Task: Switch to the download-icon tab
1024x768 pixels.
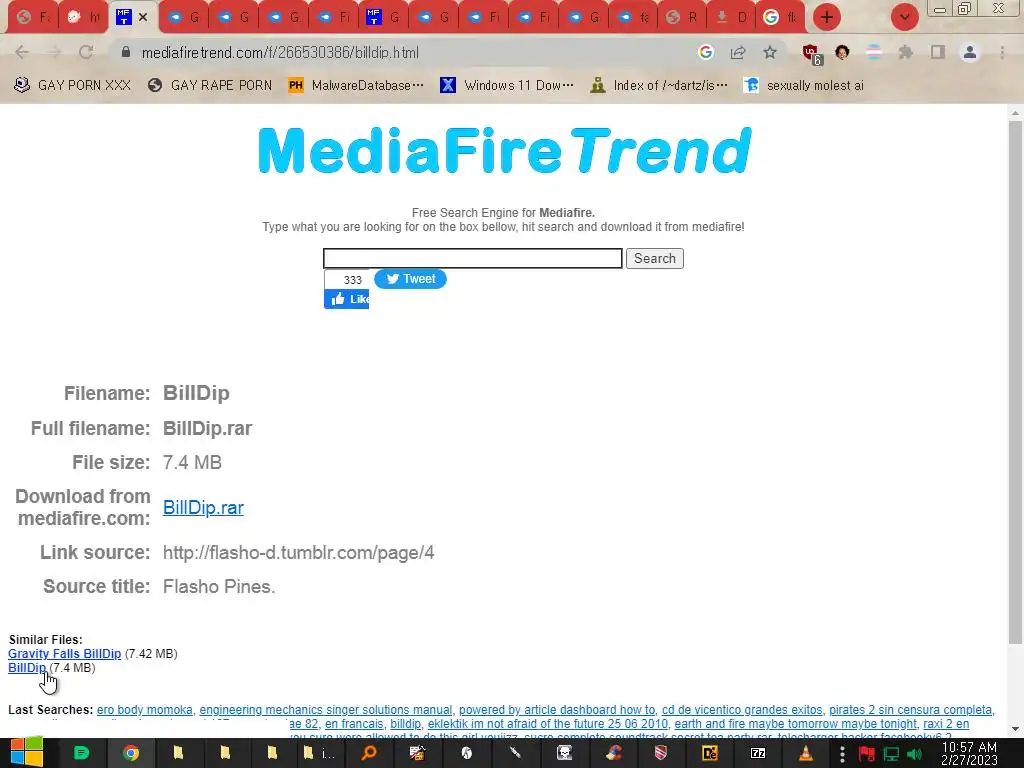Action: click(731, 17)
